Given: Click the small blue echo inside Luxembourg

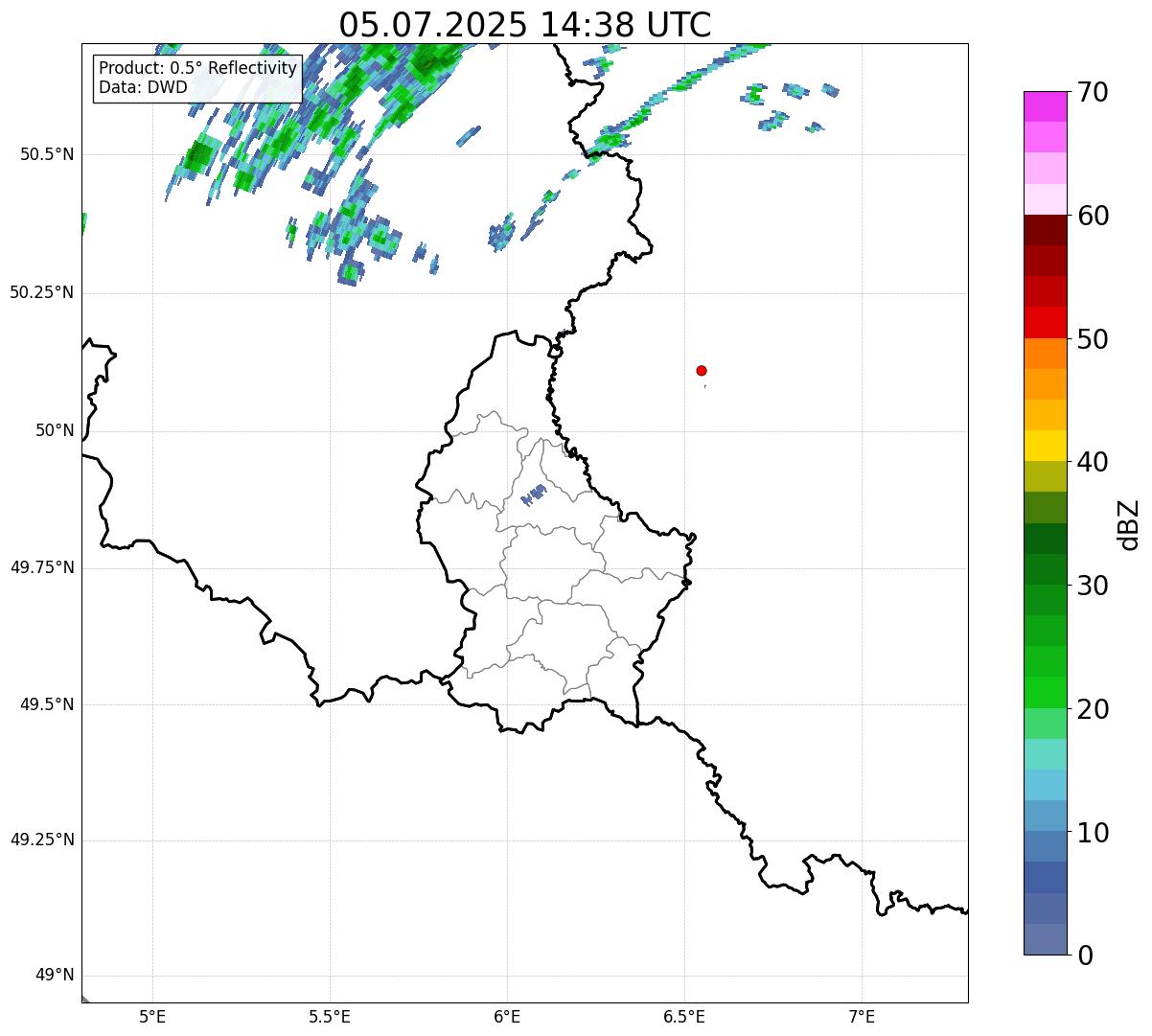Looking at the screenshot, I should tap(533, 495).
